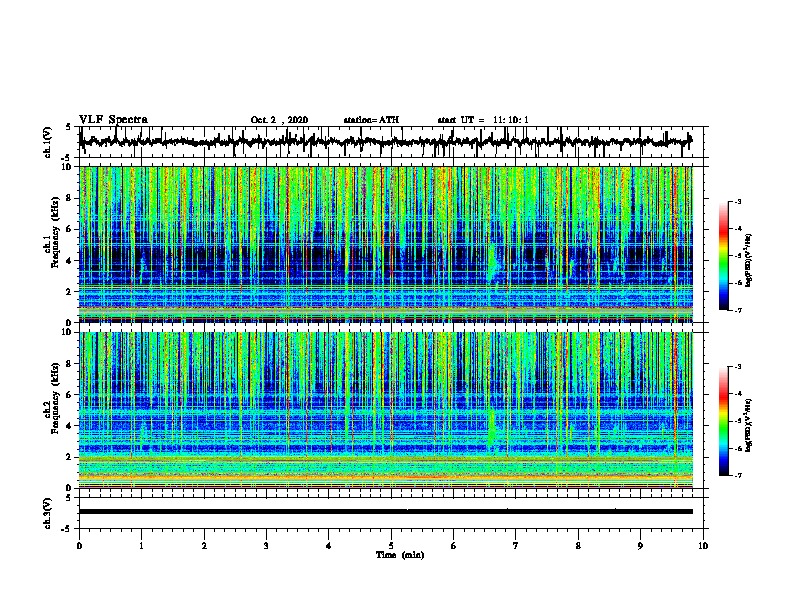Click the ch.2 frequency tick '2'
The height and width of the screenshot is (612, 792).
(x=69, y=457)
